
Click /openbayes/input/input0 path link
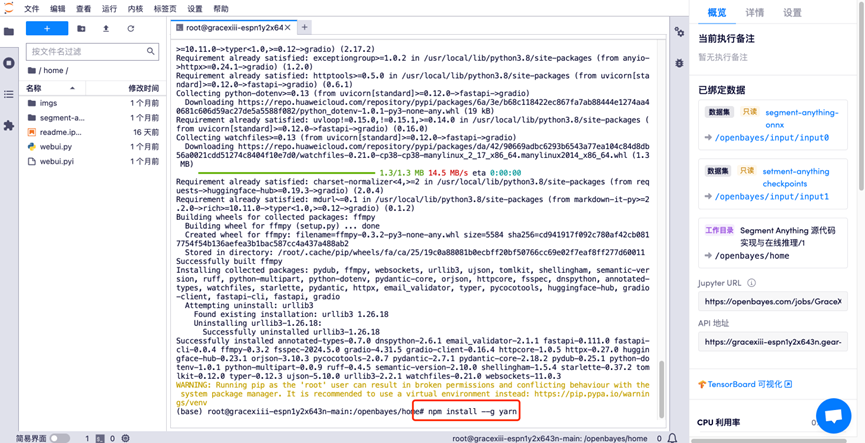[772, 138]
